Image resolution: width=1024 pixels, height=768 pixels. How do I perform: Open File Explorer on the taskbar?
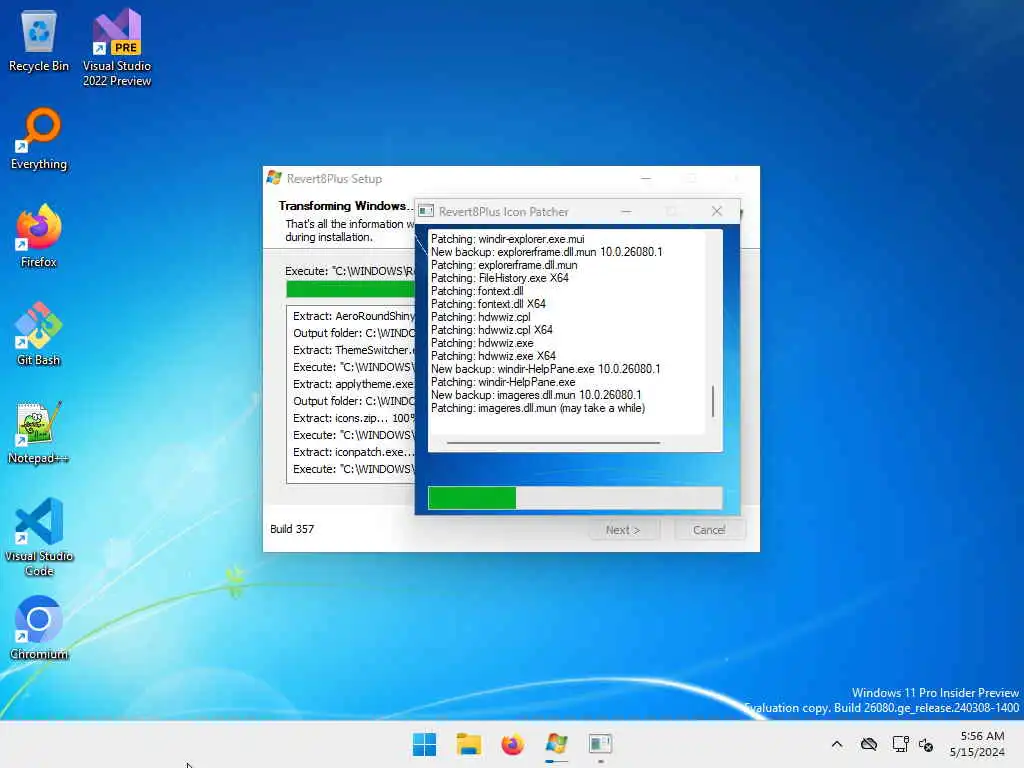(468, 744)
